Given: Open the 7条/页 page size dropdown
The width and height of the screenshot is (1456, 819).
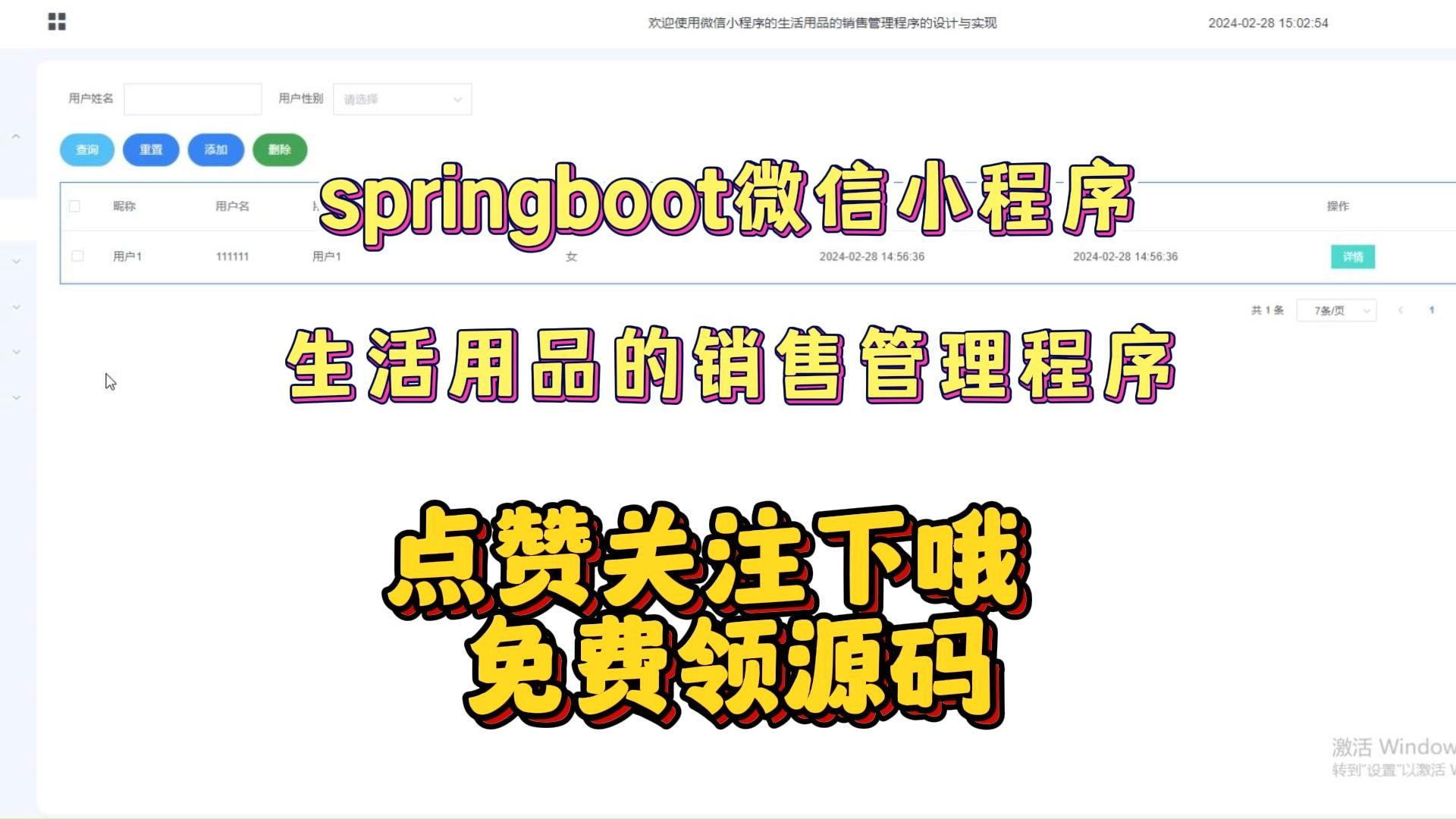Looking at the screenshot, I should pos(1338,310).
